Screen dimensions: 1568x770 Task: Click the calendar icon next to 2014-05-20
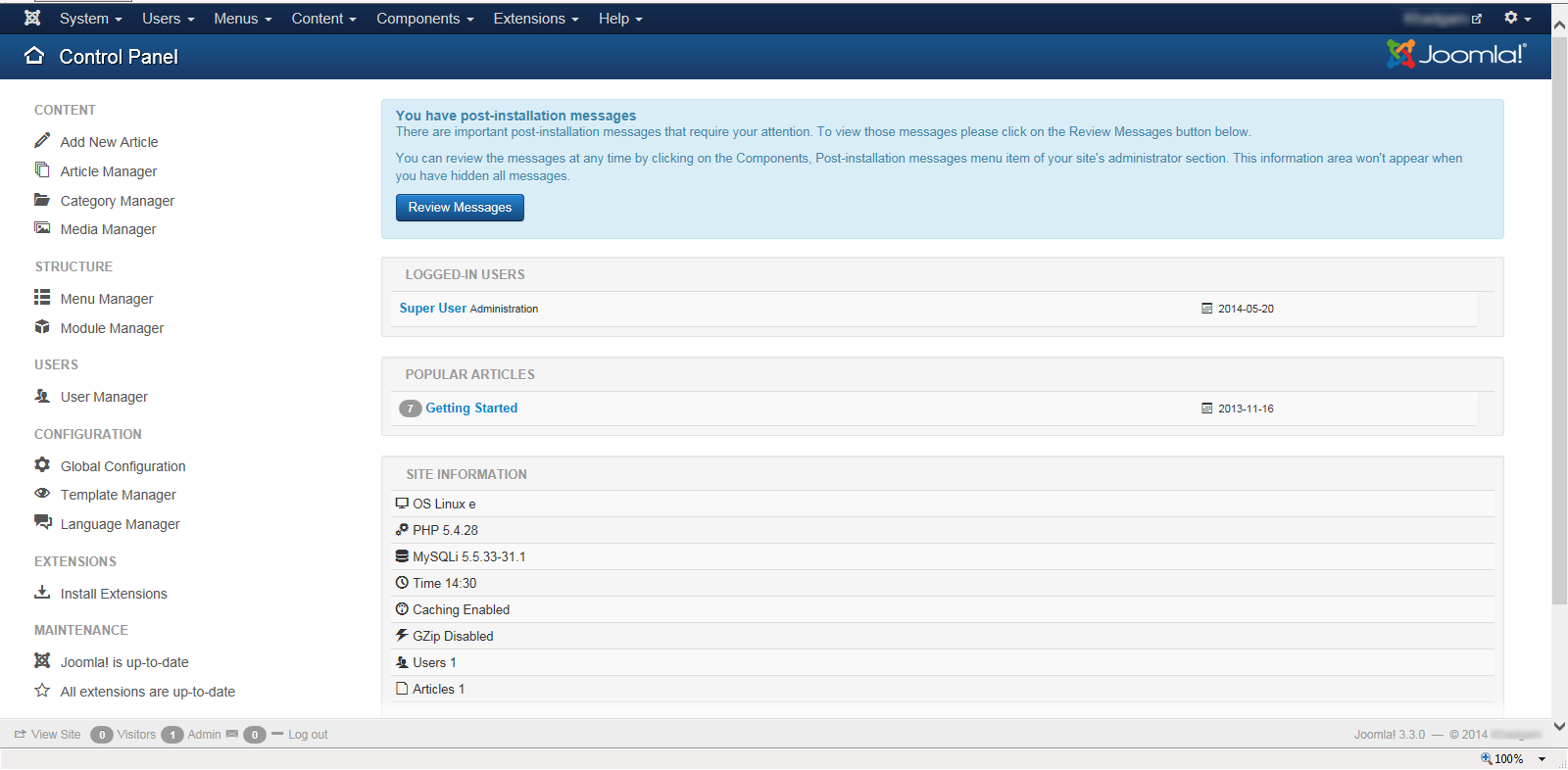pyautogui.click(x=1207, y=309)
